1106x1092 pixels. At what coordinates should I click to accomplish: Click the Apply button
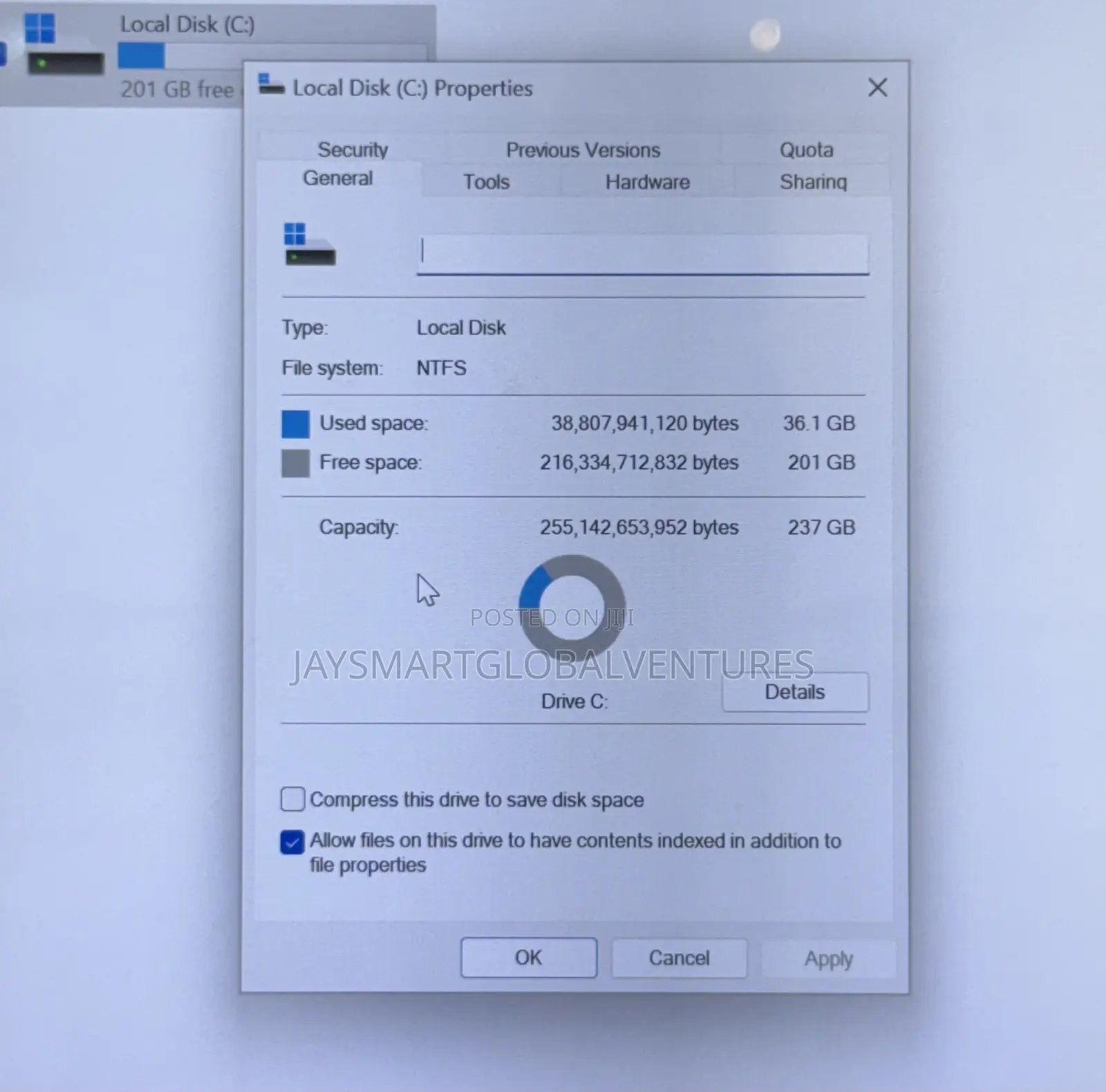(x=828, y=959)
